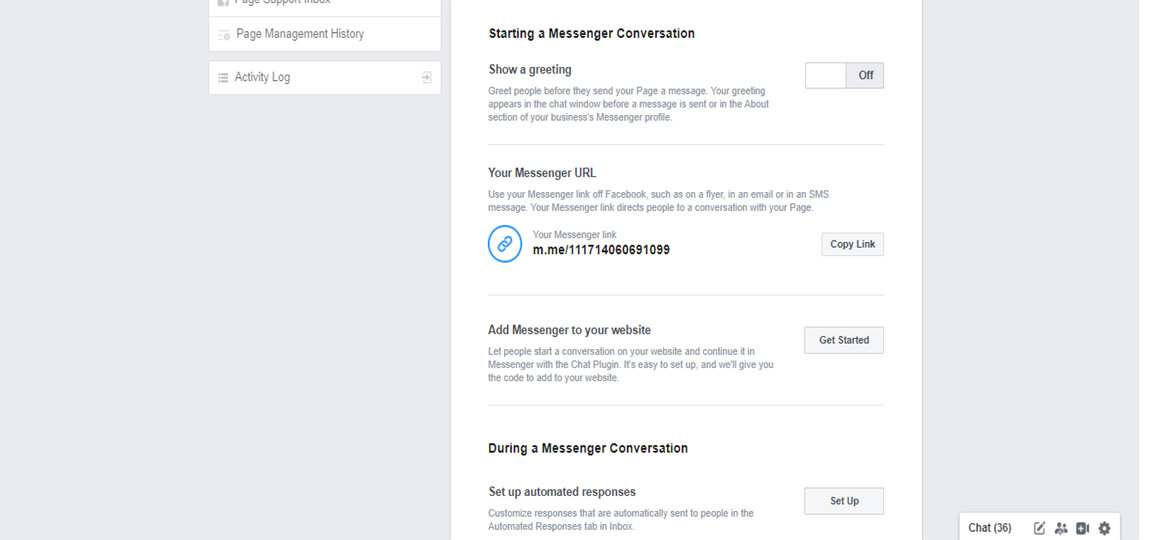Click the Your Messenger URL heading
Viewport: 1151px width, 540px height.
(542, 173)
